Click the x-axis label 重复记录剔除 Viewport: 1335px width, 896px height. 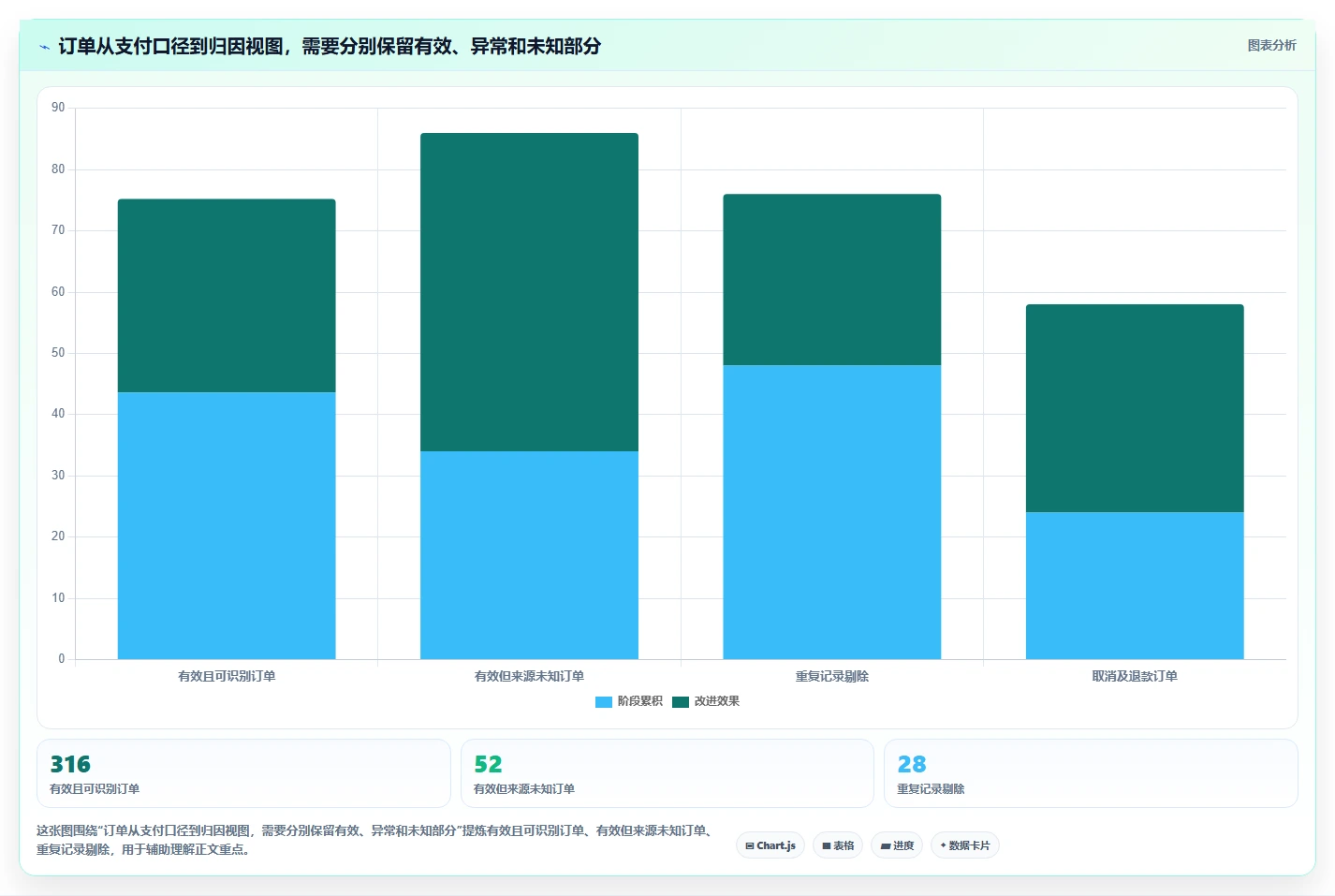pos(832,676)
